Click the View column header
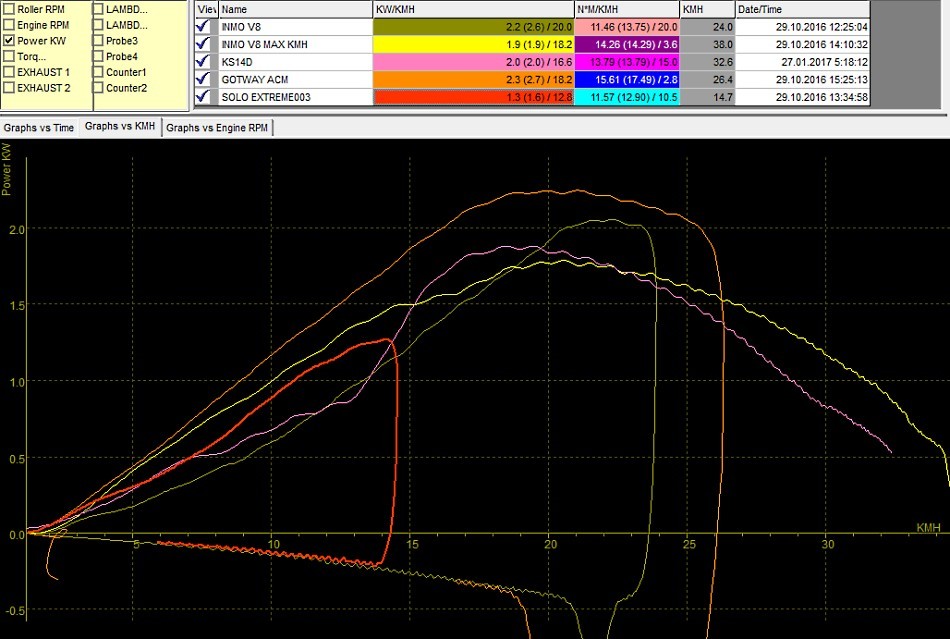The image size is (950, 639). 206,9
